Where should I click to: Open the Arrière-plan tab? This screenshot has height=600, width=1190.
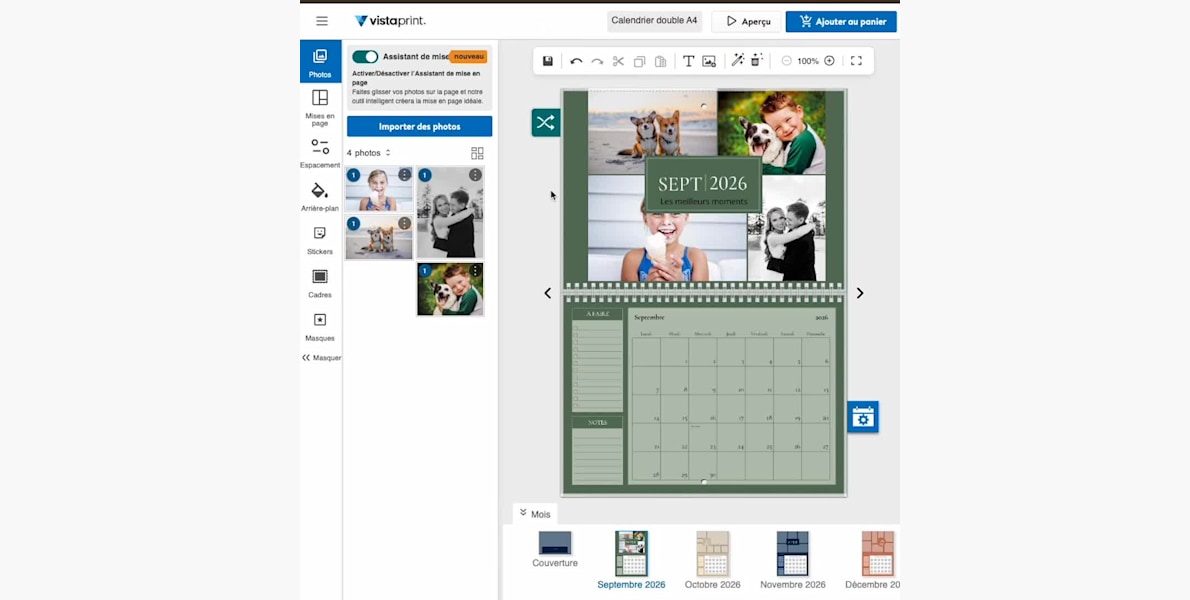click(x=320, y=196)
